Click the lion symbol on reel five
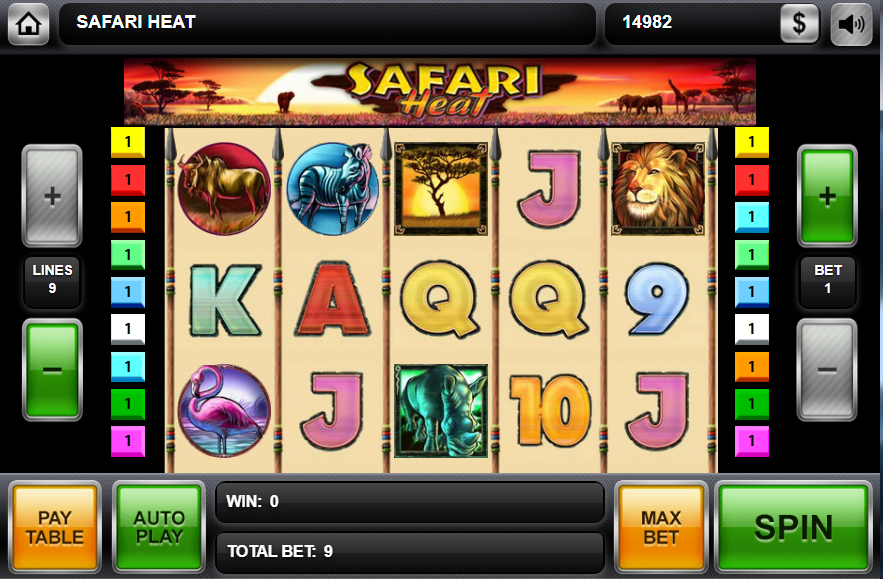 (x=657, y=189)
